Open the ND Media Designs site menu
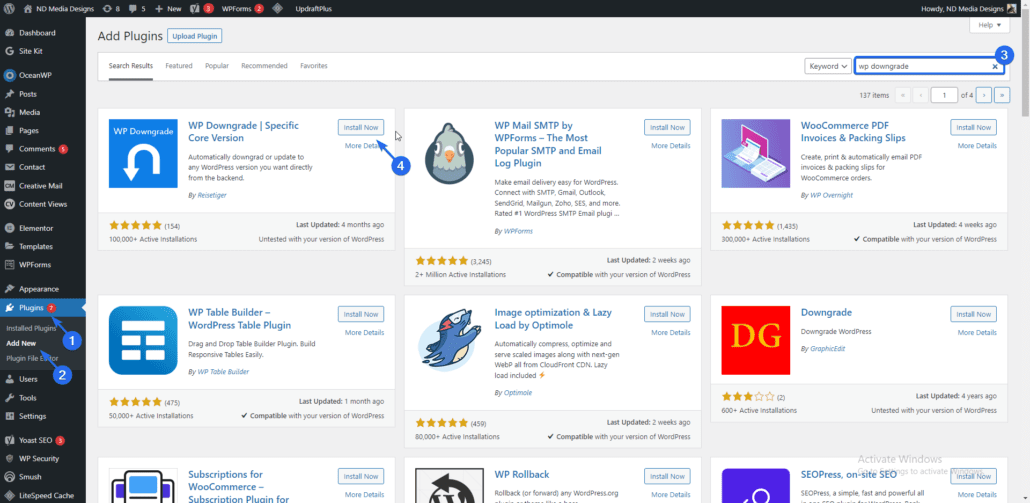 58,9
